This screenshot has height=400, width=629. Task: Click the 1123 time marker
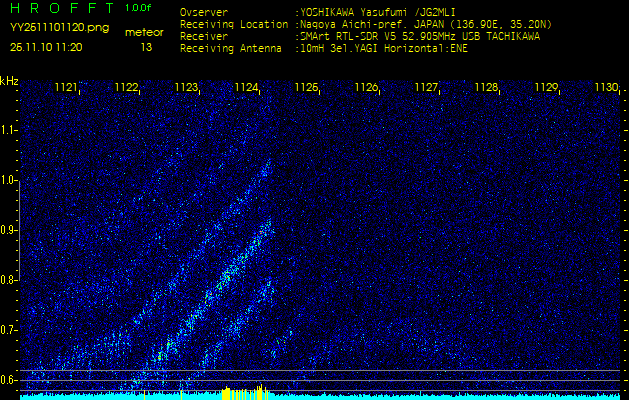[186, 87]
